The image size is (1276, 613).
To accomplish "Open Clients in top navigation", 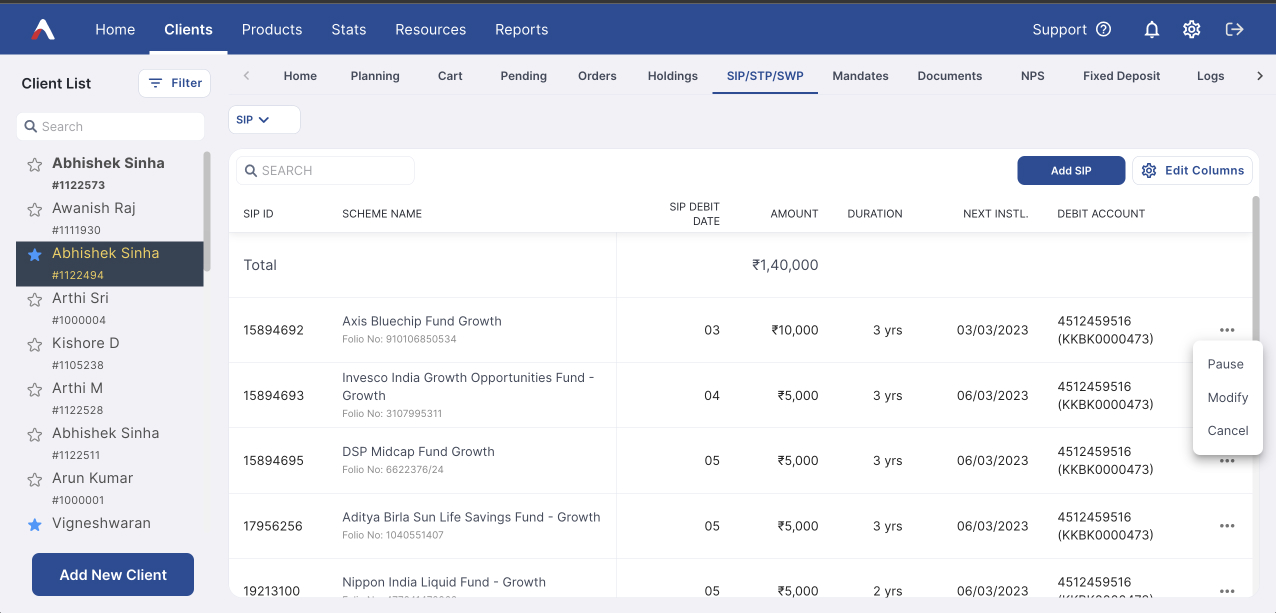I will 188,29.
